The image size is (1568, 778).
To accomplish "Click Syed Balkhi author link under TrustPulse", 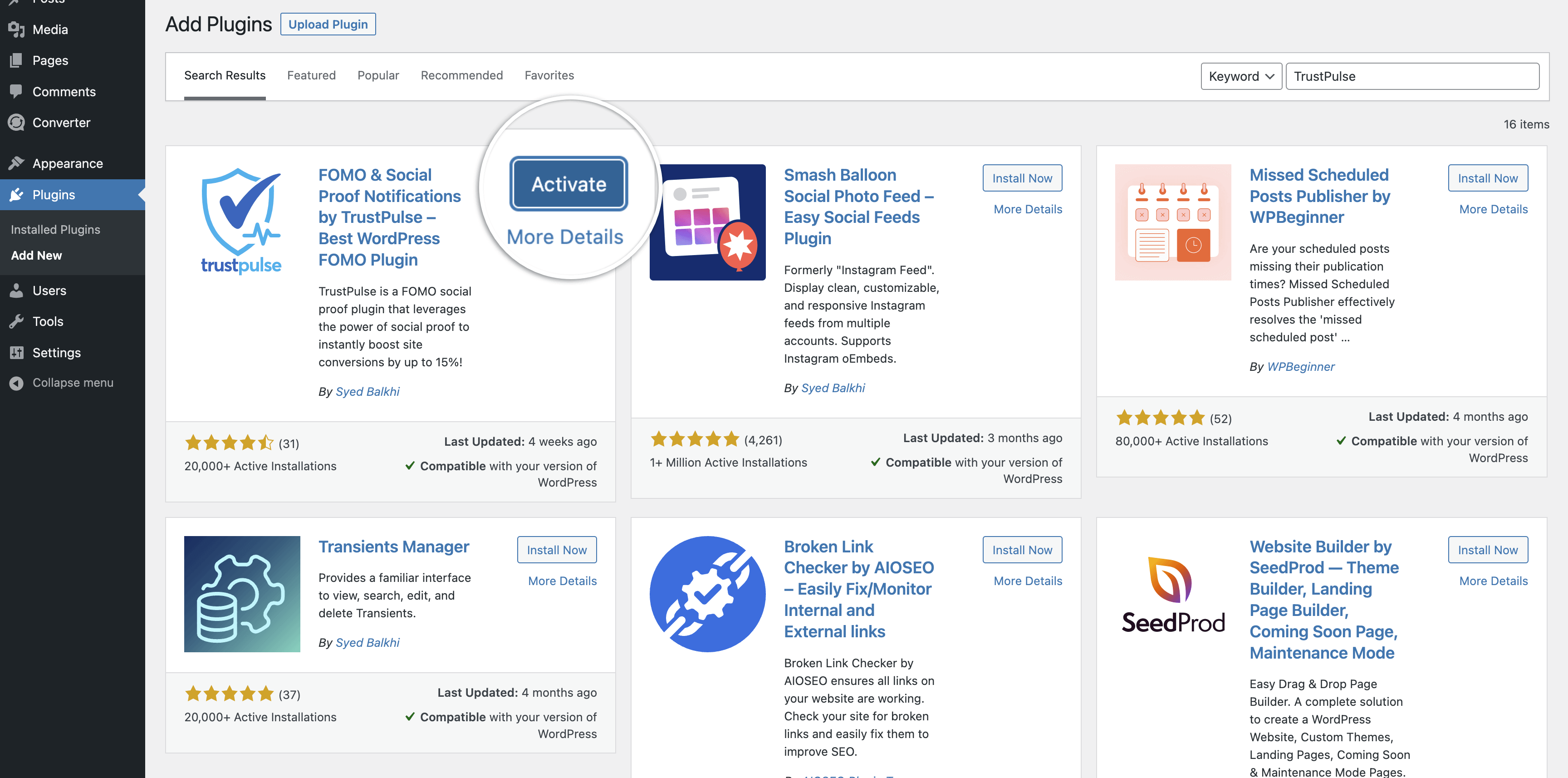I will [367, 391].
